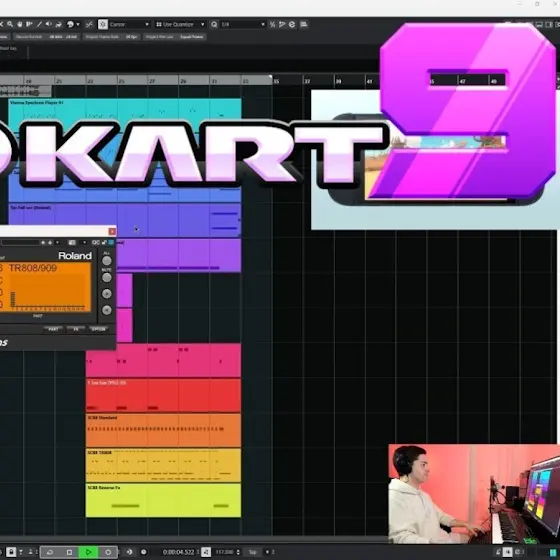Click the Project Pan Law Equal Power field
This screenshot has width=560, height=560.
tap(174, 37)
